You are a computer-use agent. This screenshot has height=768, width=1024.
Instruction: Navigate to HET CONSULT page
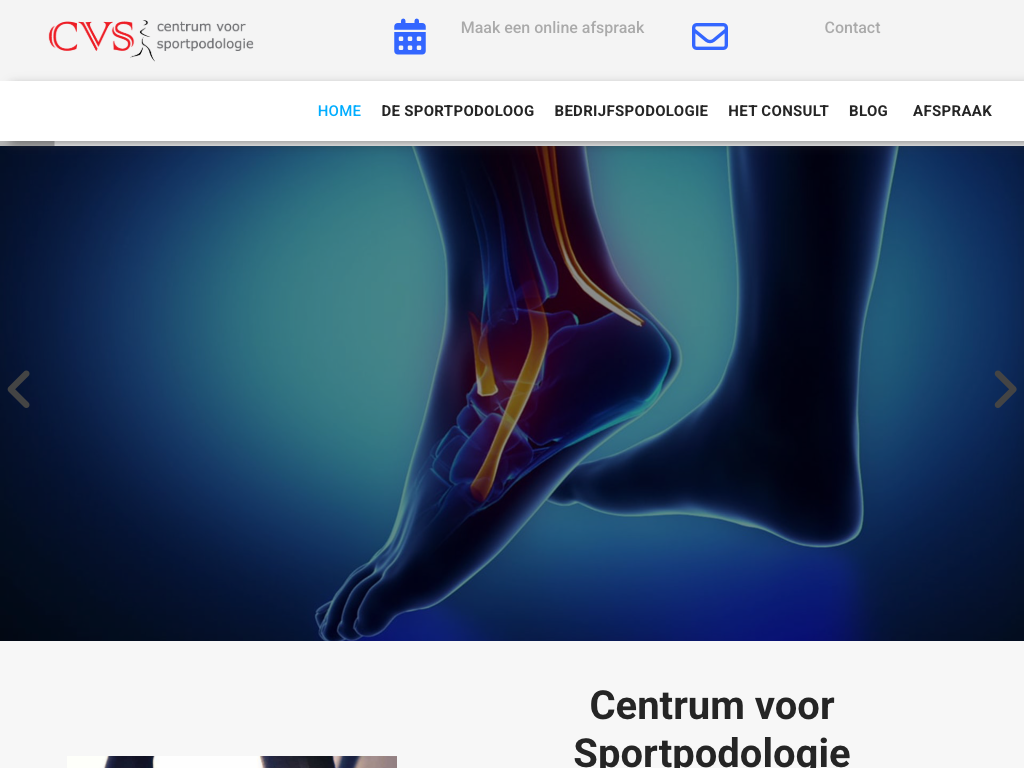pos(778,111)
